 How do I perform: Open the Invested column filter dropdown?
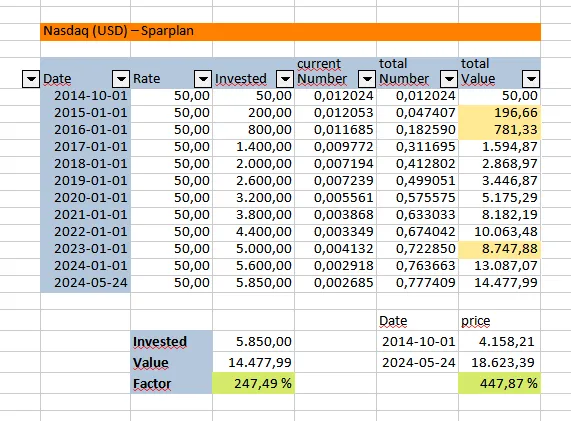pyautogui.click(x=285, y=79)
